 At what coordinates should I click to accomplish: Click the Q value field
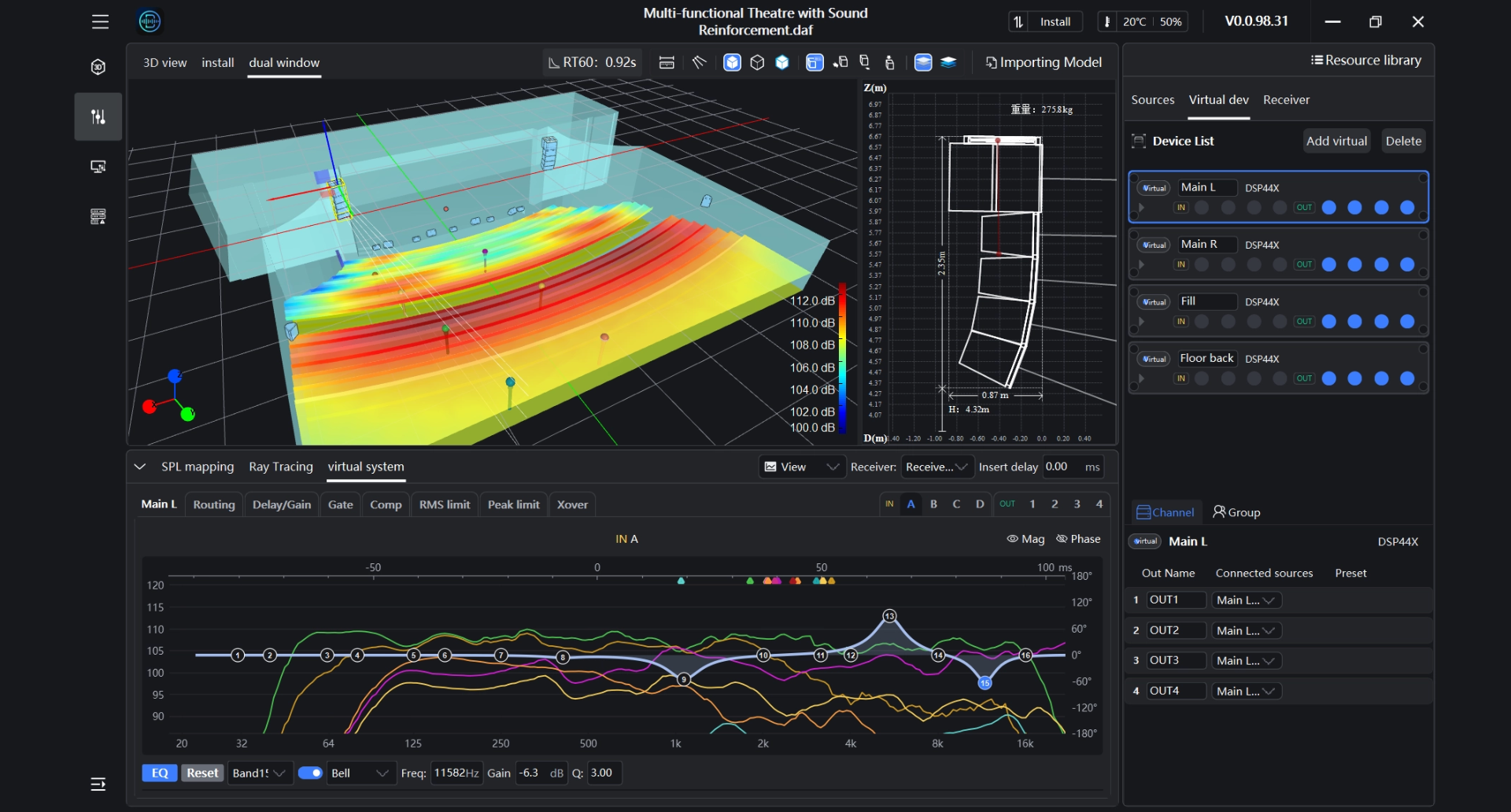604,773
